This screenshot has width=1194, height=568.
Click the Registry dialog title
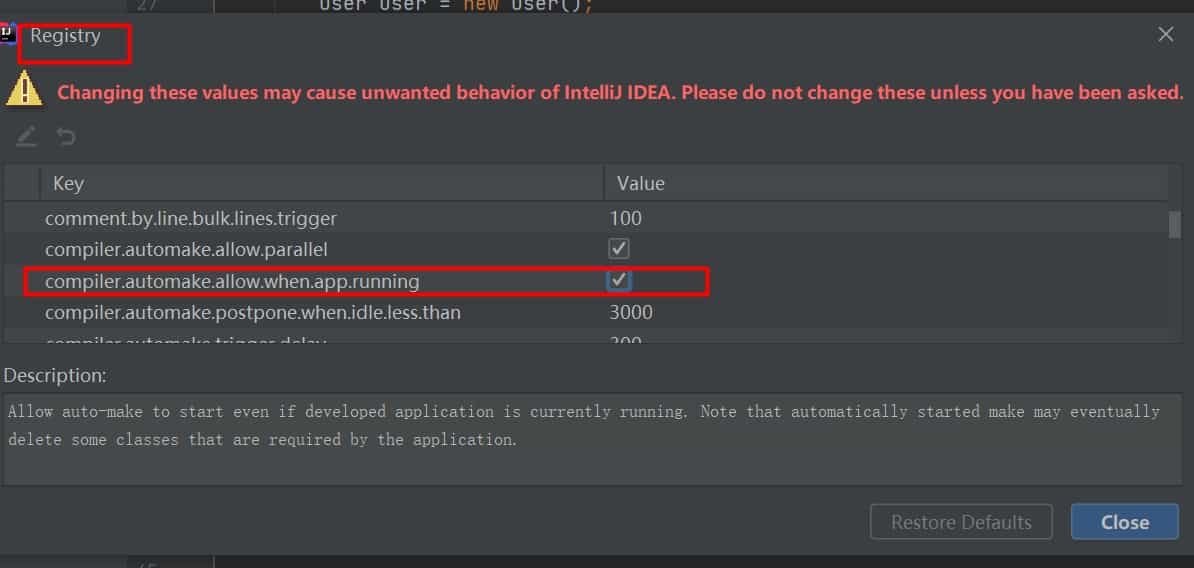point(65,35)
